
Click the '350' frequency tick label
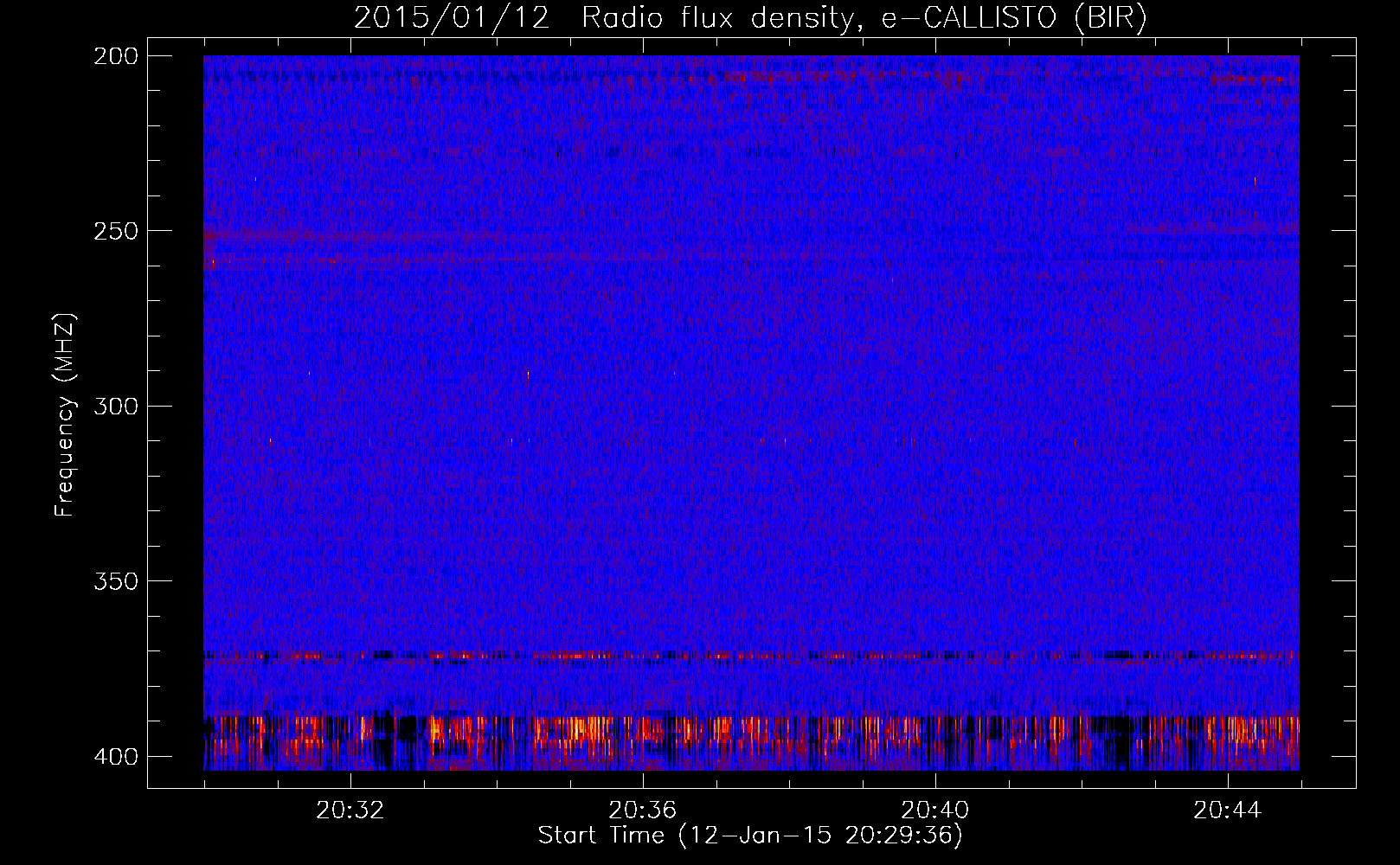pos(116,580)
